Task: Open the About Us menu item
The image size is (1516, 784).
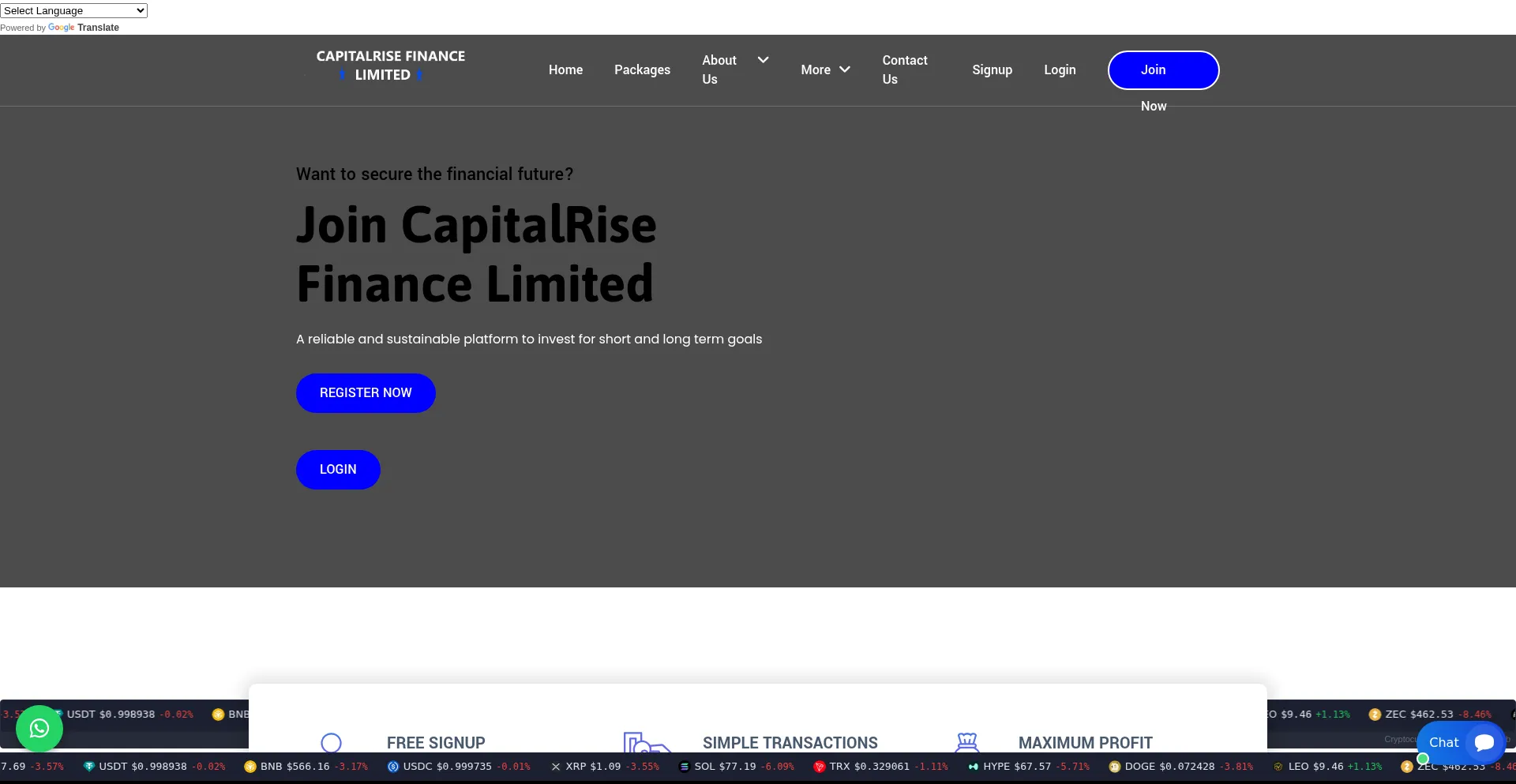Action: pyautogui.click(x=719, y=69)
